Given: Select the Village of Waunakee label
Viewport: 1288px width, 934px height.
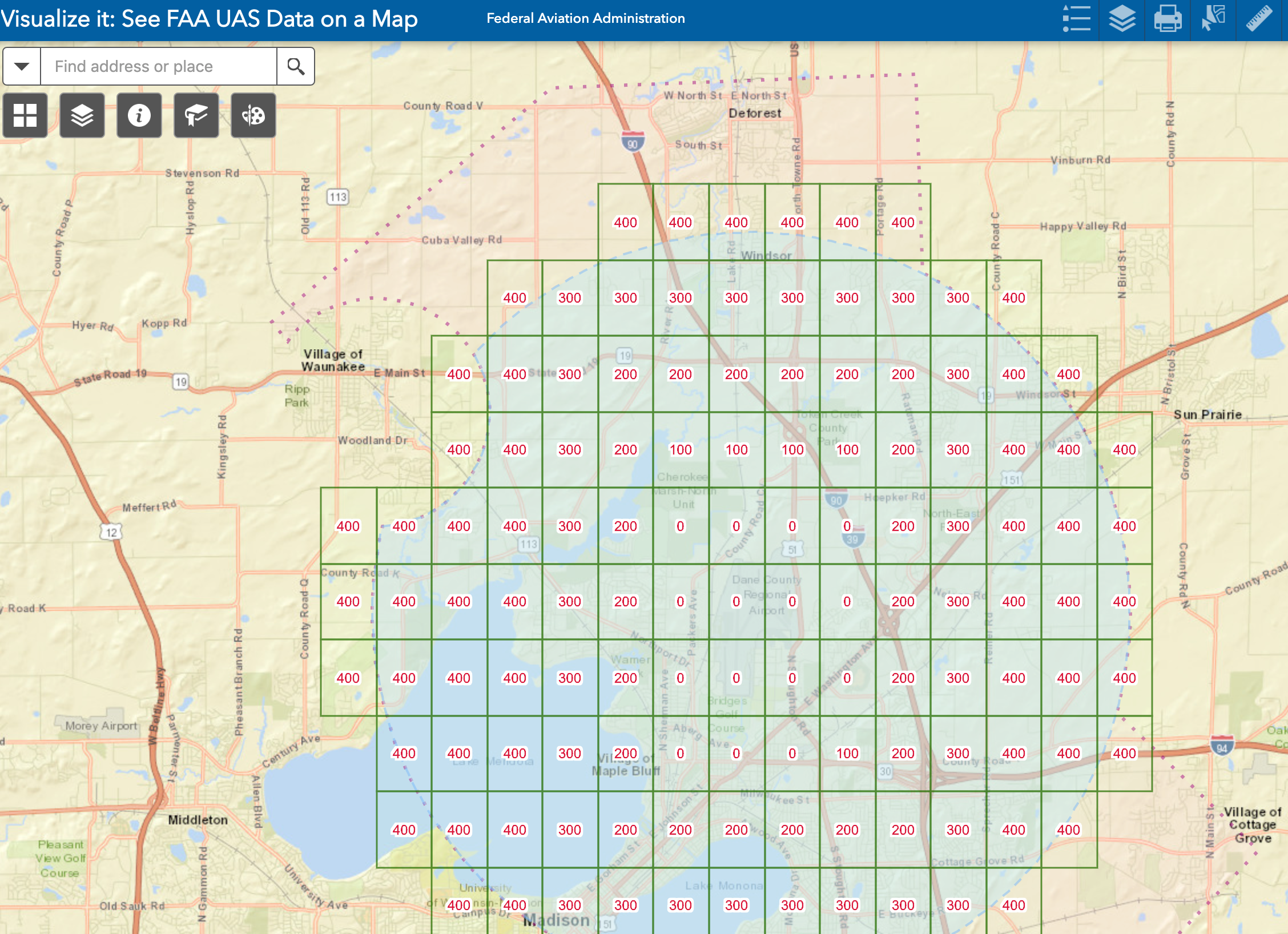Looking at the screenshot, I should pos(333,360).
